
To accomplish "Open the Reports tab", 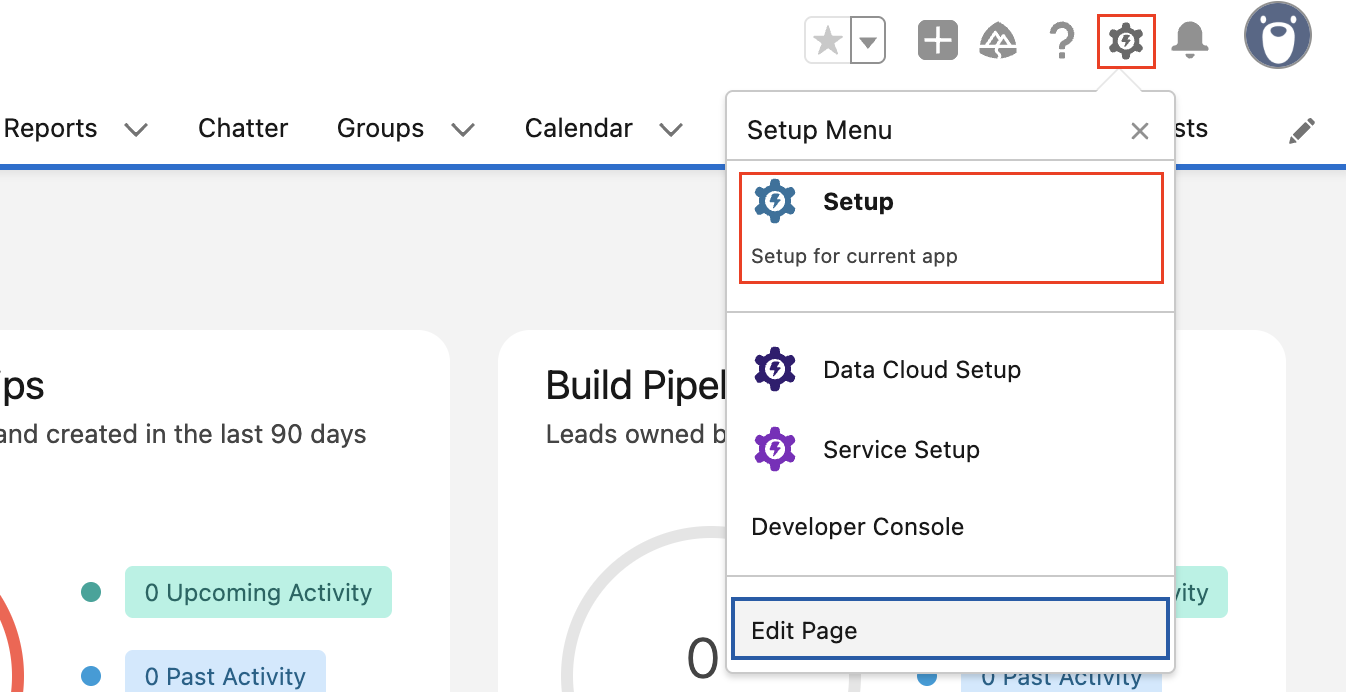I will click(x=51, y=129).
